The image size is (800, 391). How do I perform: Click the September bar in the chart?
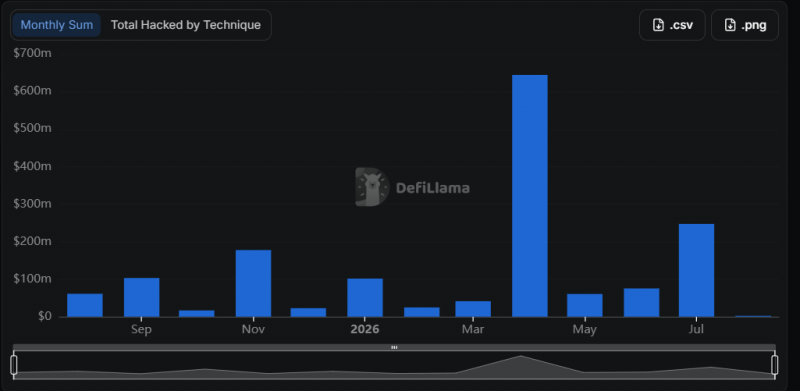coord(141,298)
